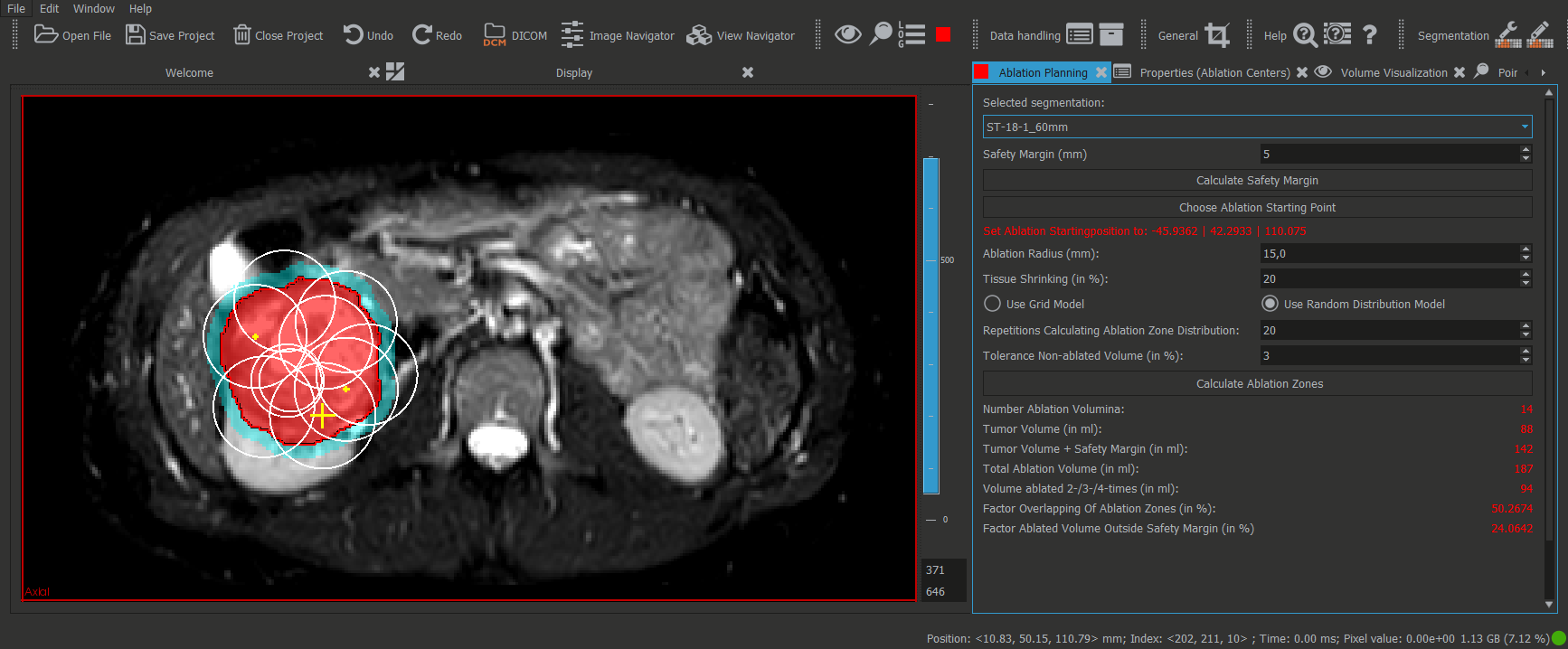1568x649 pixels.
Task: Click the Save Project icon
Action: pyautogui.click(x=135, y=35)
